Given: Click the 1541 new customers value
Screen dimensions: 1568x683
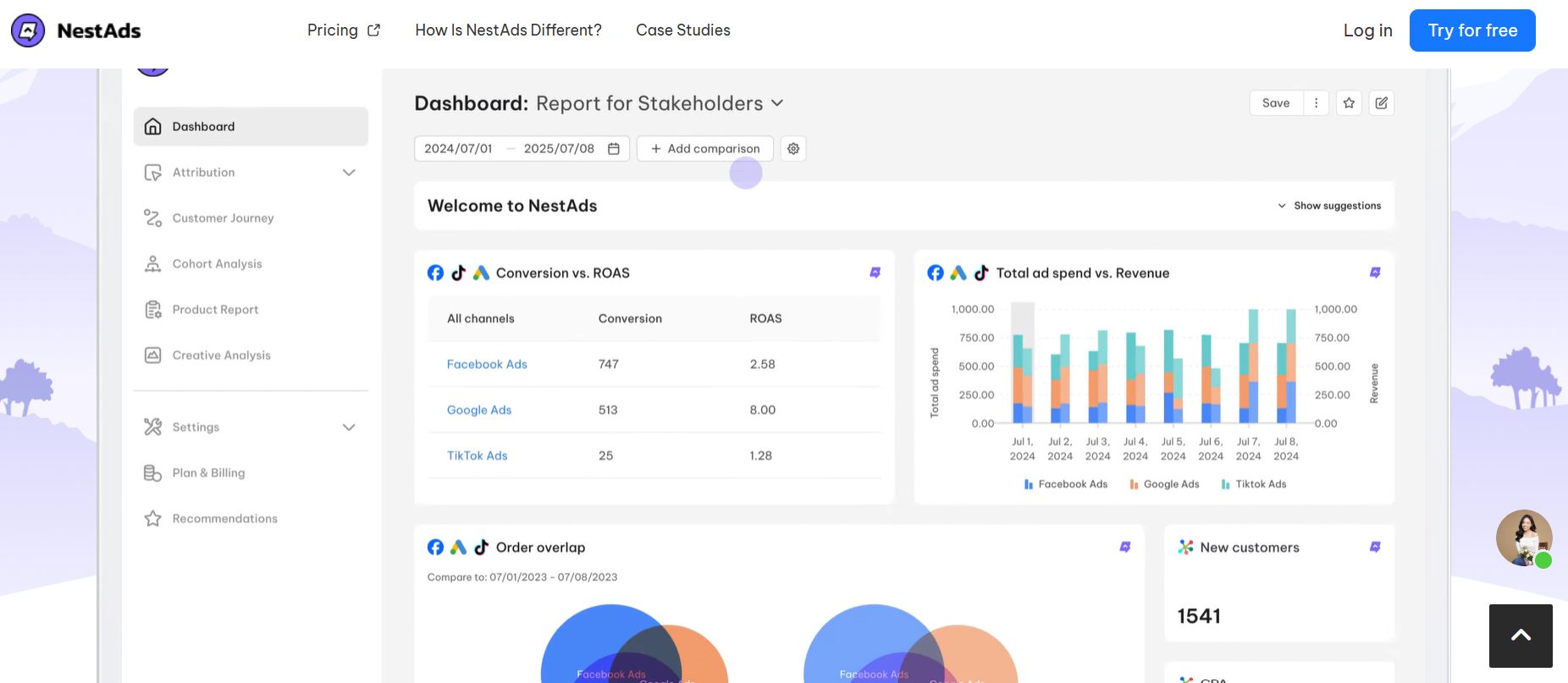Looking at the screenshot, I should tap(1199, 616).
